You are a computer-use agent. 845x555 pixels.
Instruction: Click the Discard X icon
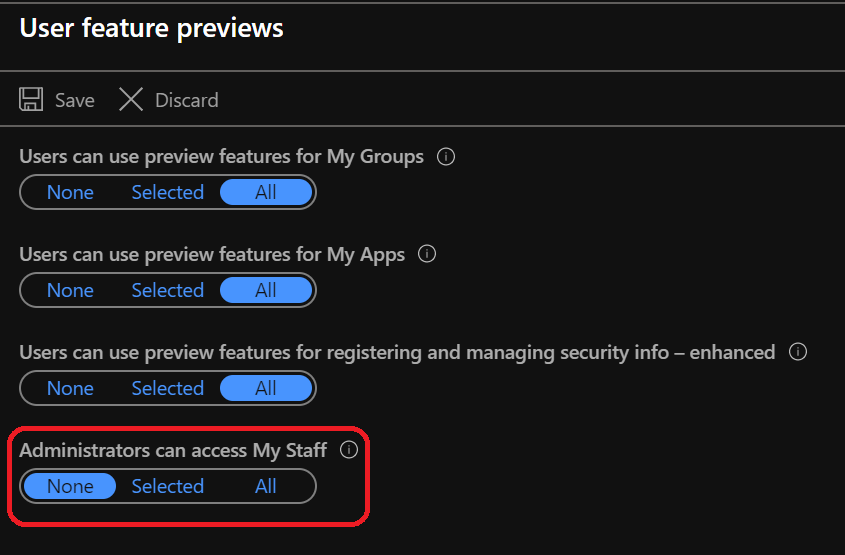[131, 100]
